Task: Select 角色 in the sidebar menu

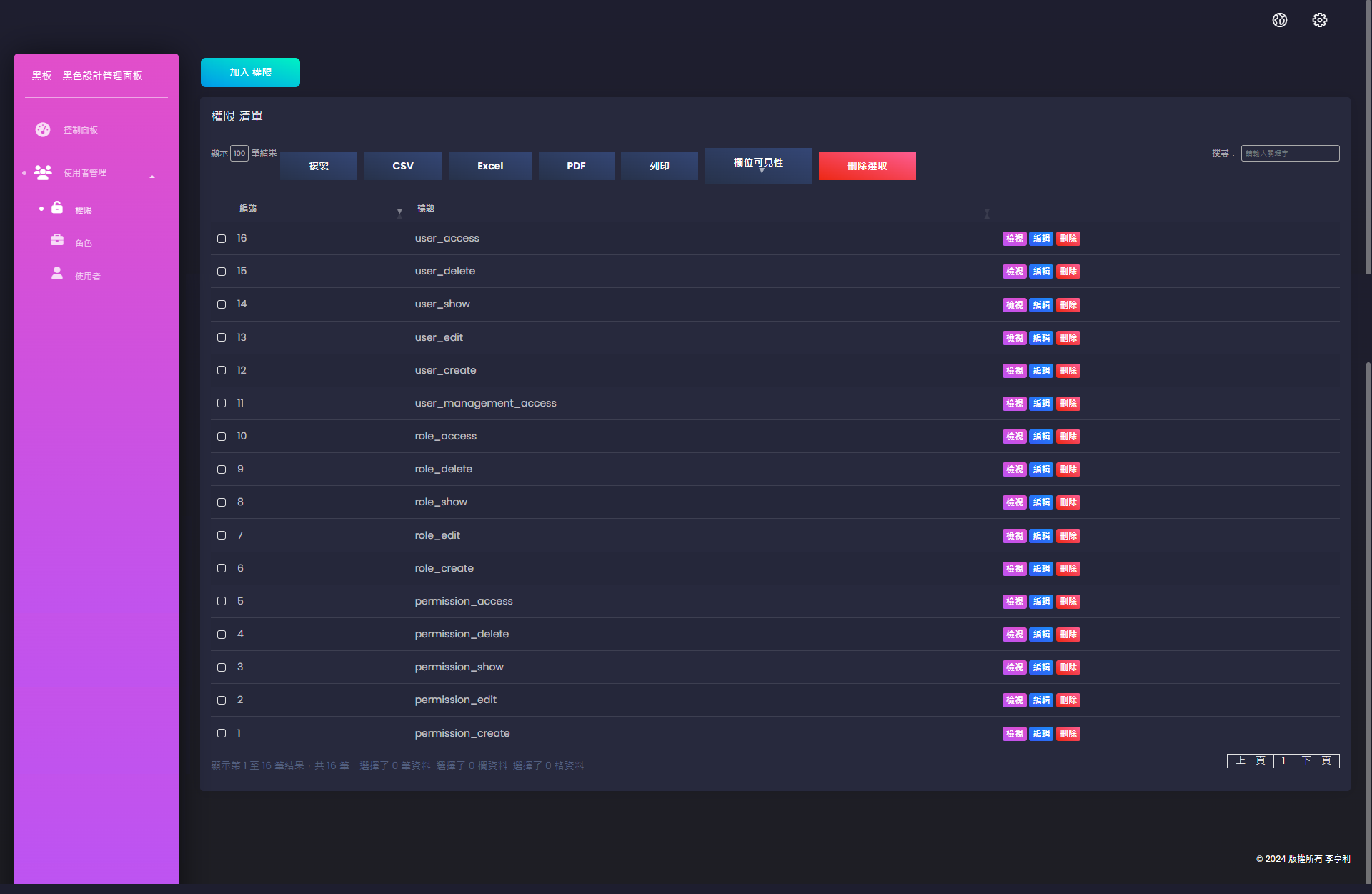Action: click(x=84, y=243)
